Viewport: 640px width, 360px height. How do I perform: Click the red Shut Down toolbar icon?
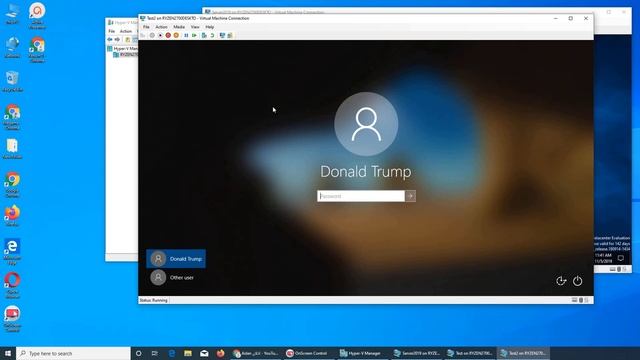tap(168, 36)
